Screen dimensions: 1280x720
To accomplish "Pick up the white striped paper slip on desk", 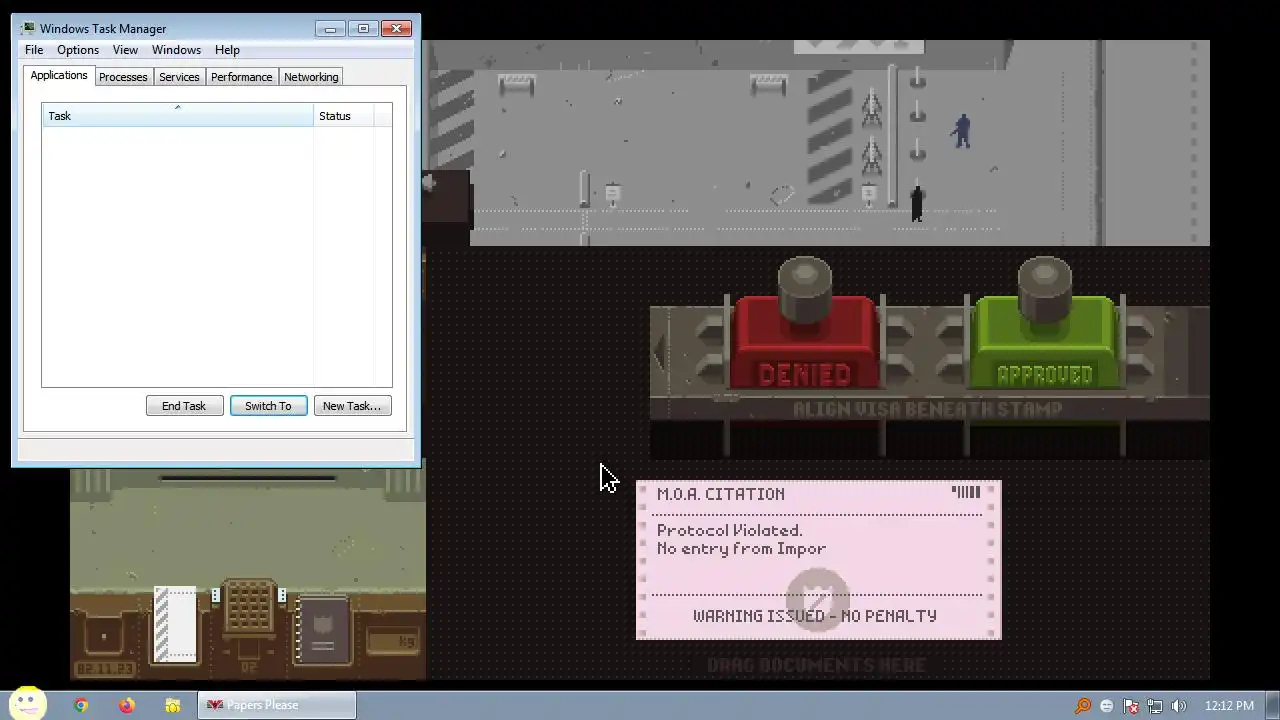I will [177, 625].
